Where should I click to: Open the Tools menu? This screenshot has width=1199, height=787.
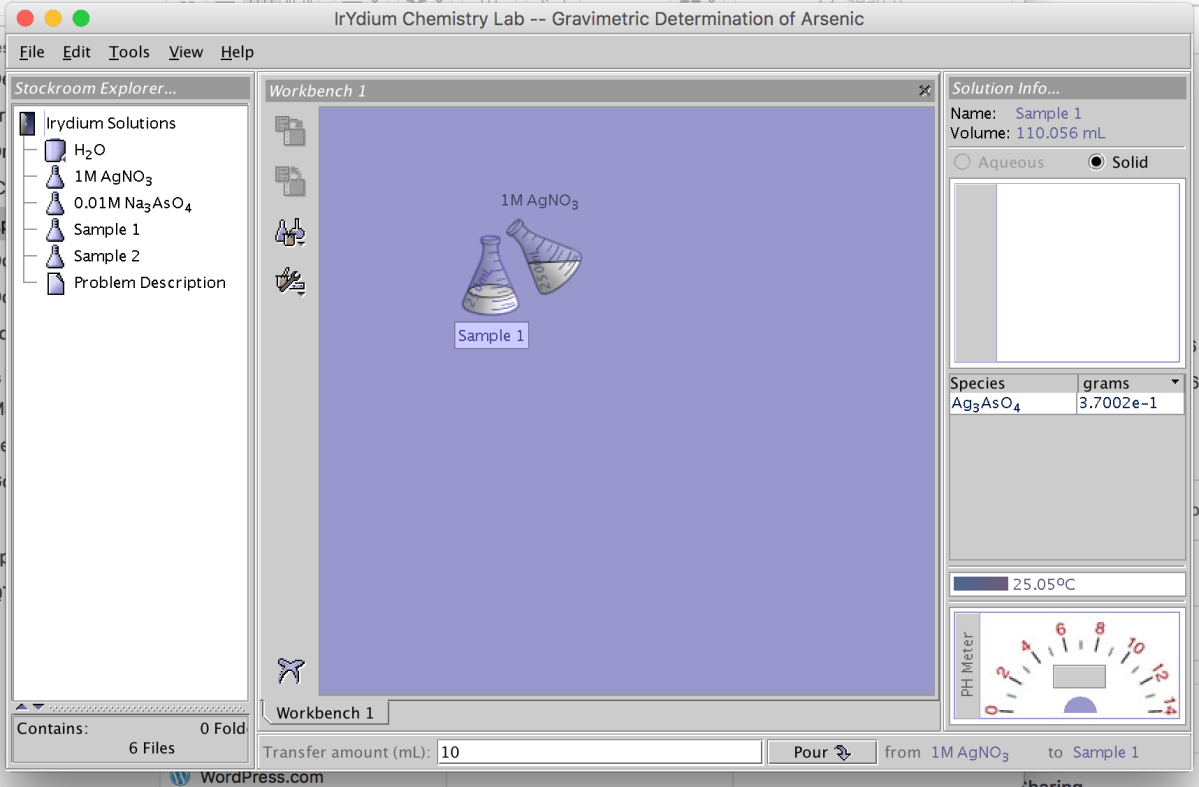click(x=128, y=52)
